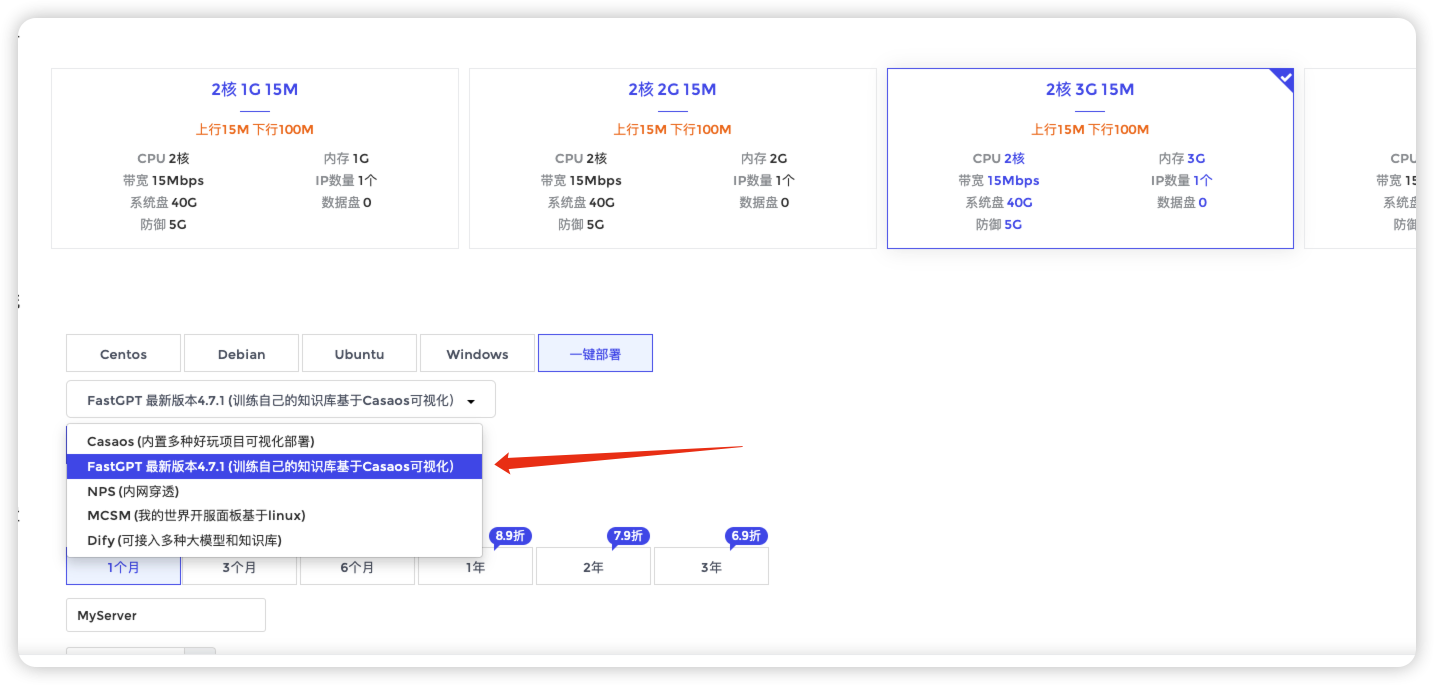Click the 8.9折 discount badge
This screenshot has height=685, width=1434.
pyautogui.click(x=510, y=536)
